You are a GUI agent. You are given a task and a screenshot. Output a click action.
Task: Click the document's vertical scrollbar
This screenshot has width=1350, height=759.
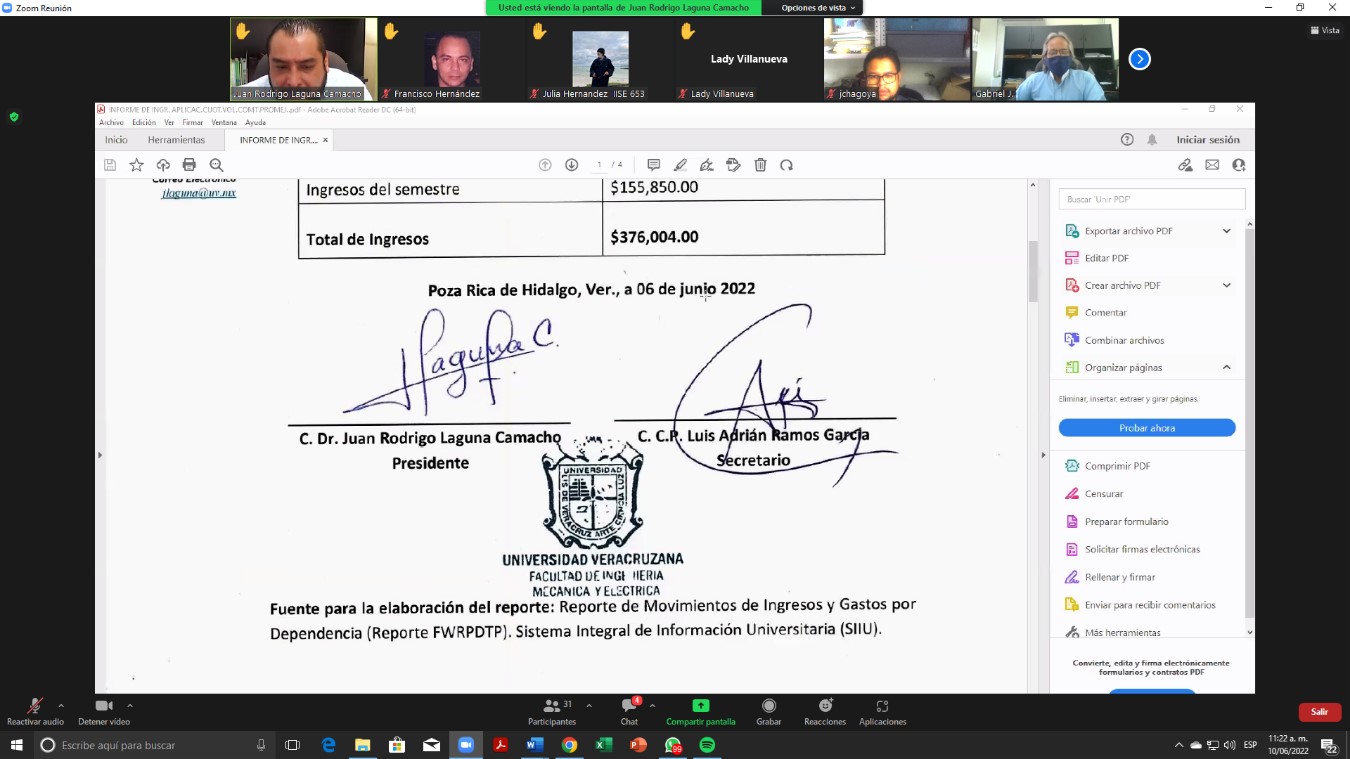pos(1033,270)
